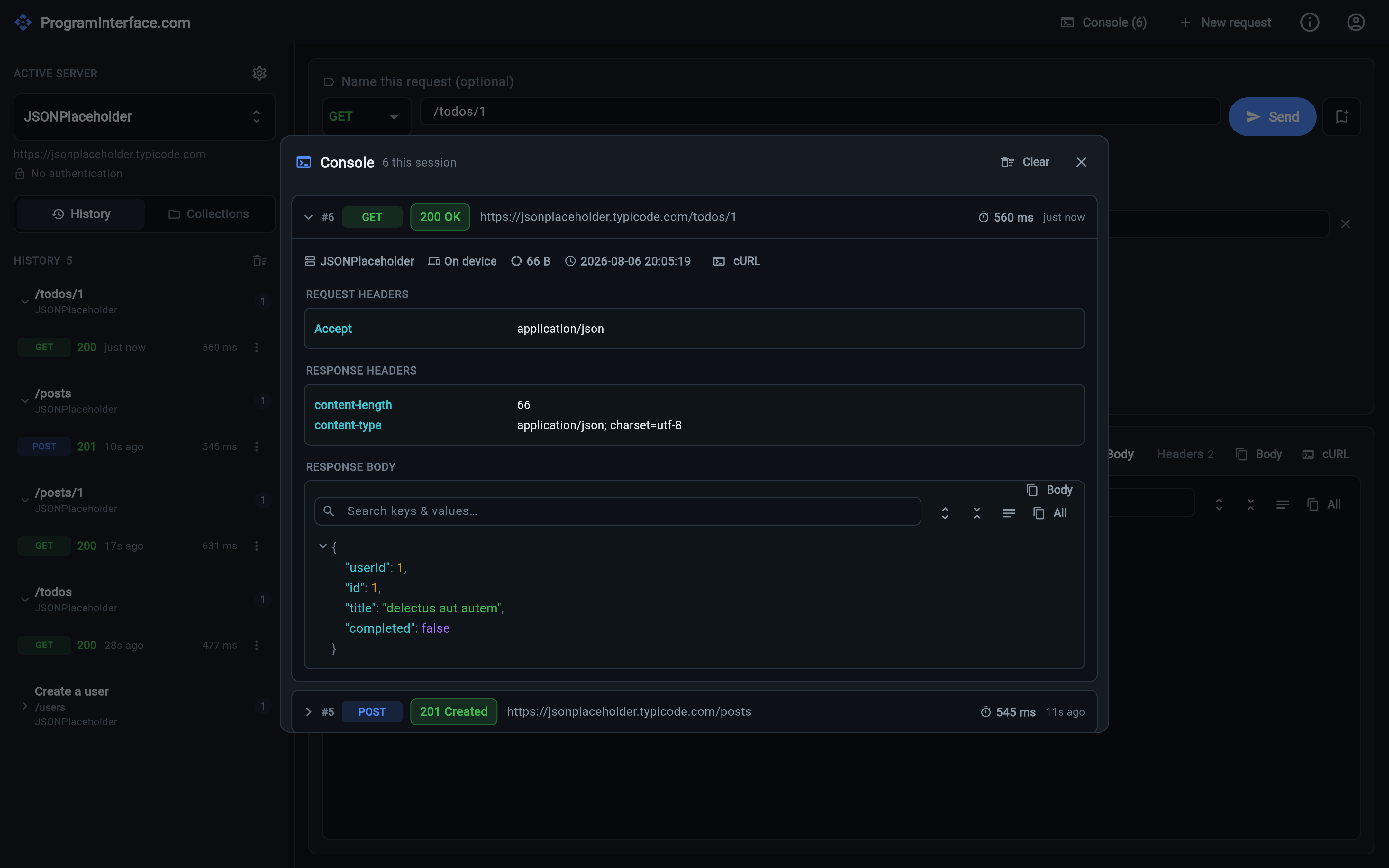The image size is (1389, 868).
Task: Copy console response Body
Action: pos(1049,490)
